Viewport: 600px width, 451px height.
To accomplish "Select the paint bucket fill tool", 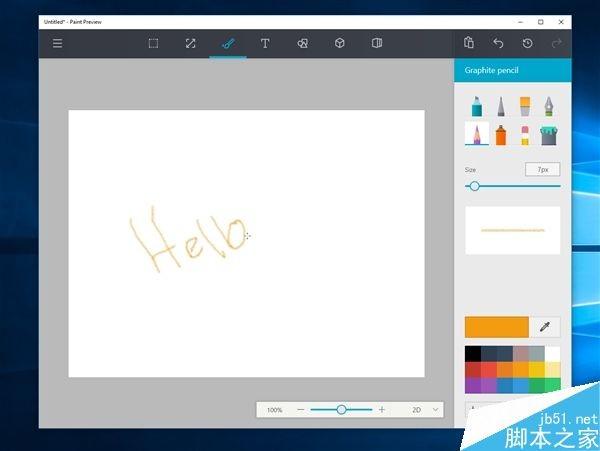I will [x=549, y=135].
